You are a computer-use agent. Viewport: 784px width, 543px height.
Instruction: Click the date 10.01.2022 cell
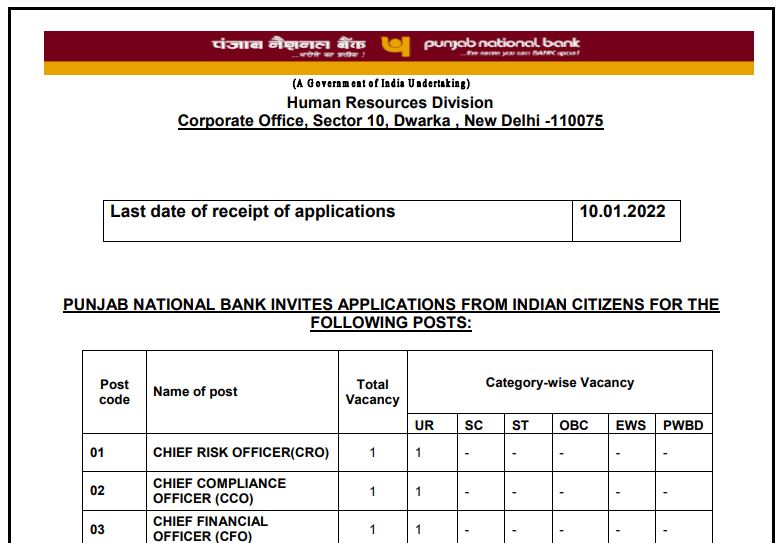[x=626, y=221]
